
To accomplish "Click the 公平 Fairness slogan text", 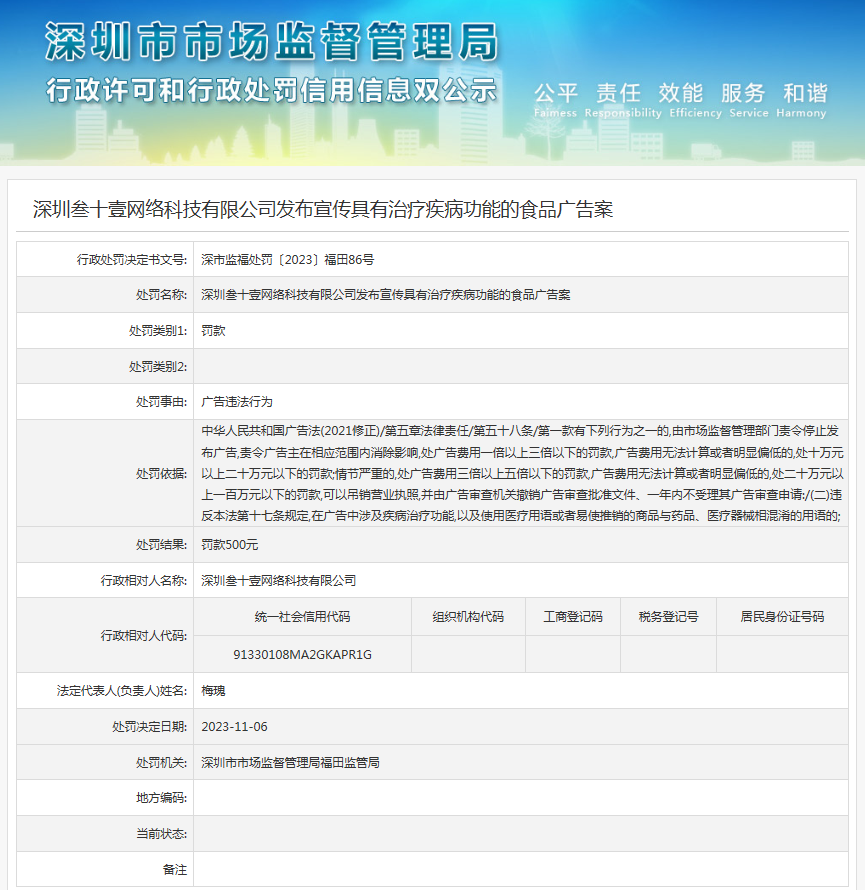I will point(555,100).
